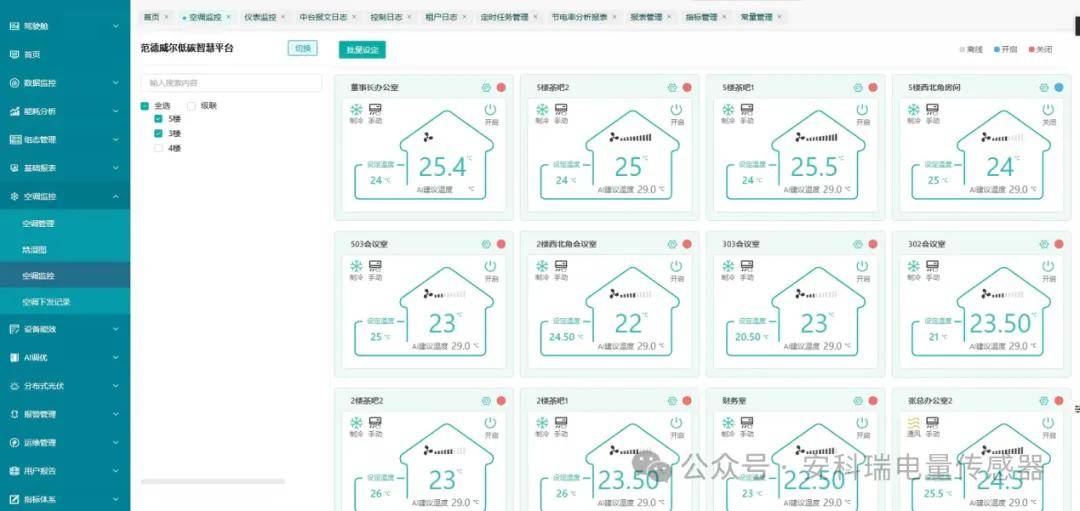Open 热湿图 in the sidebar submenu

(34, 250)
